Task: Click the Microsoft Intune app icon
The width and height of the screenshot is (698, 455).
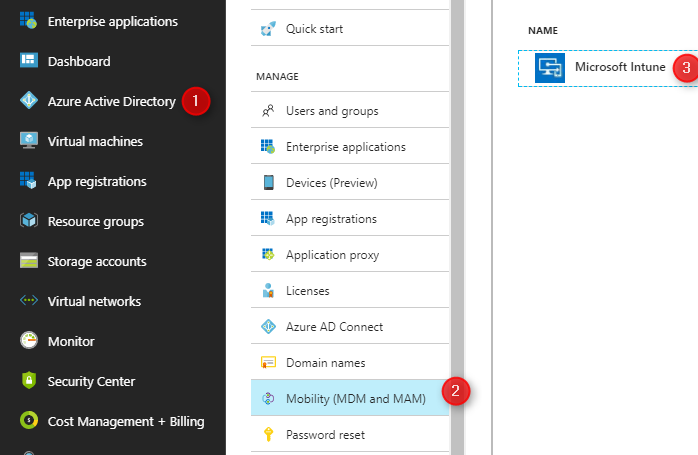Action: point(550,68)
